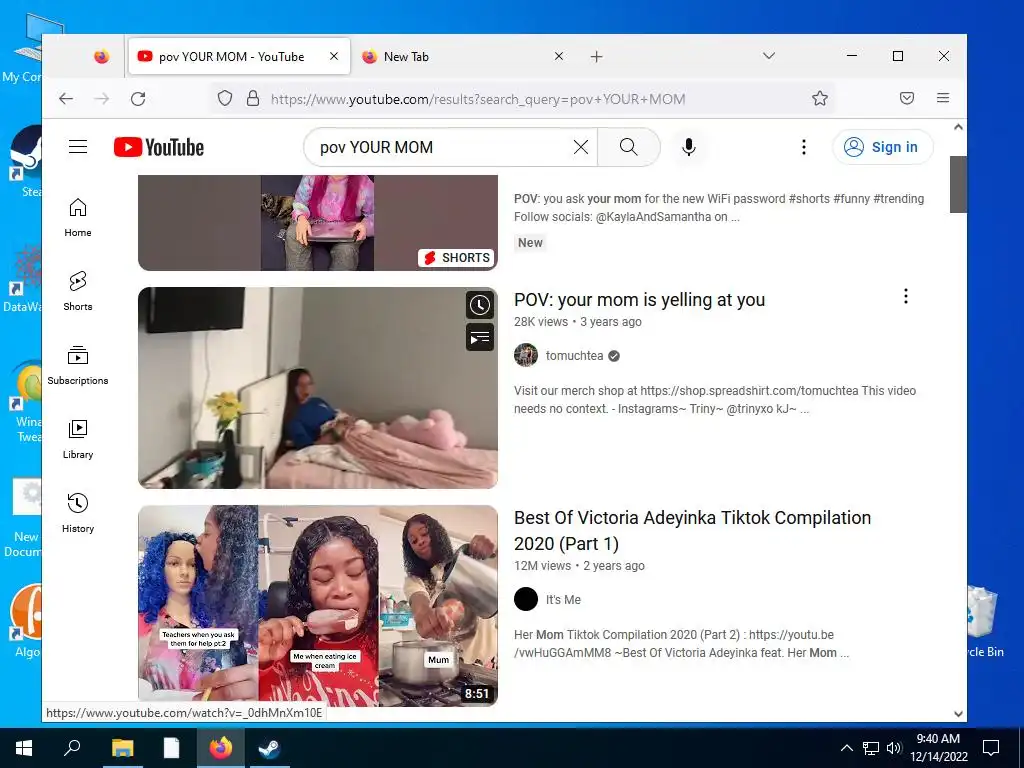Go back with browser back arrow
The image size is (1024, 768).
click(66, 99)
